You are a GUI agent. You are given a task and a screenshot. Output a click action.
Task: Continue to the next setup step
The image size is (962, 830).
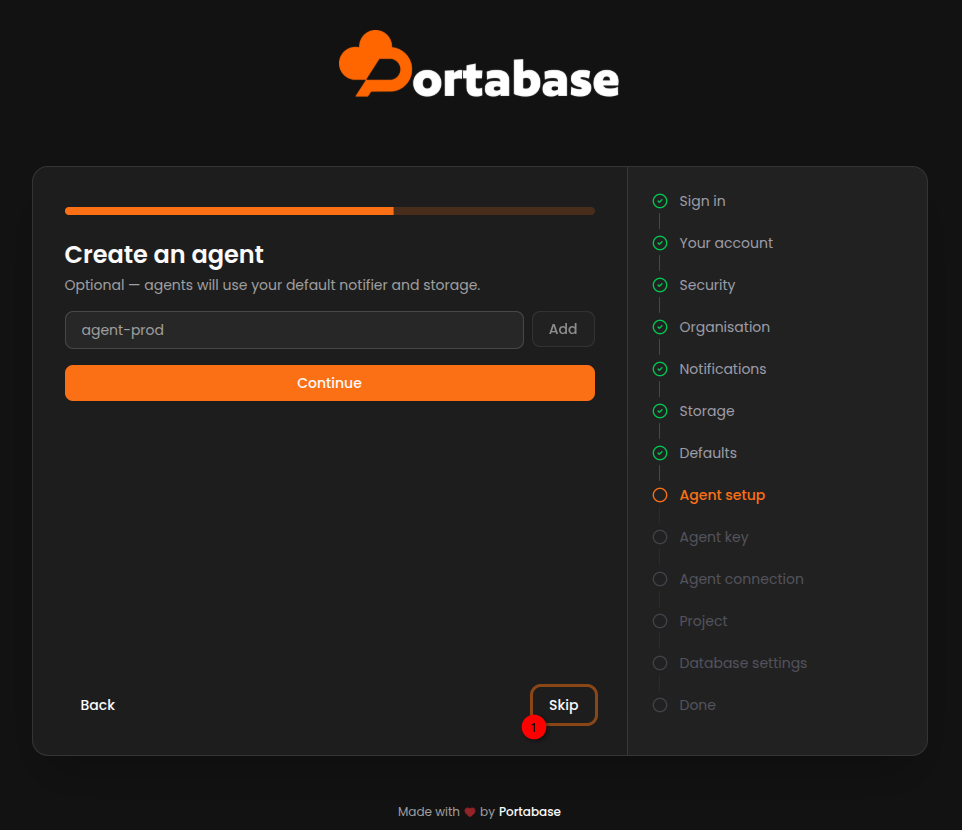[329, 383]
